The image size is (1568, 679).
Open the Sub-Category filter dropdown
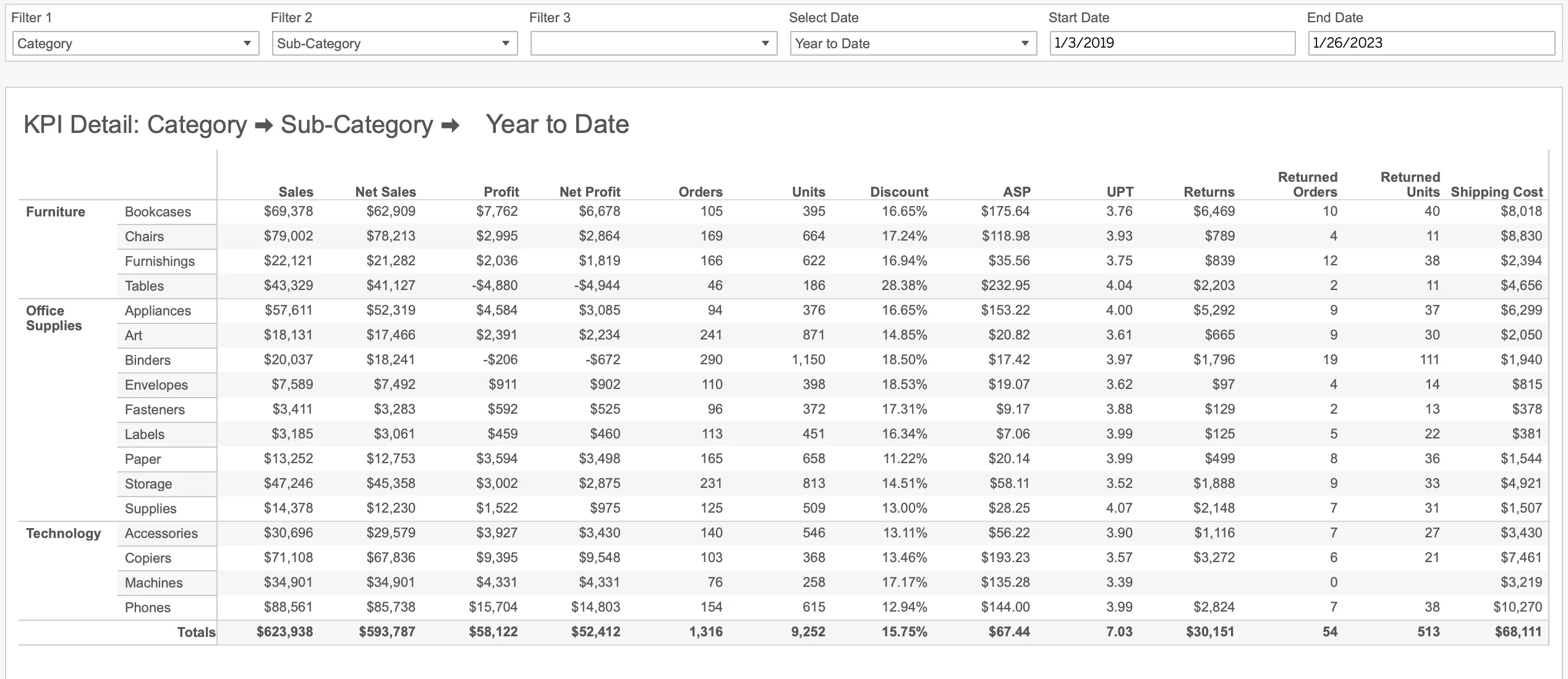coord(504,42)
